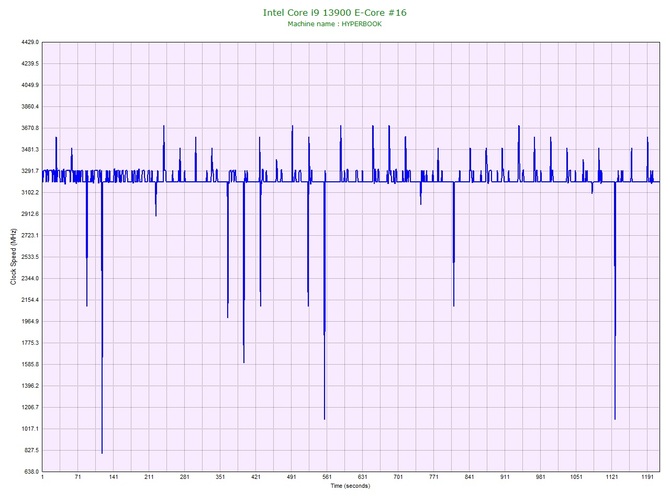Click the y-axis value "1017.1"
The width and height of the screenshot is (670, 503).
(30, 429)
